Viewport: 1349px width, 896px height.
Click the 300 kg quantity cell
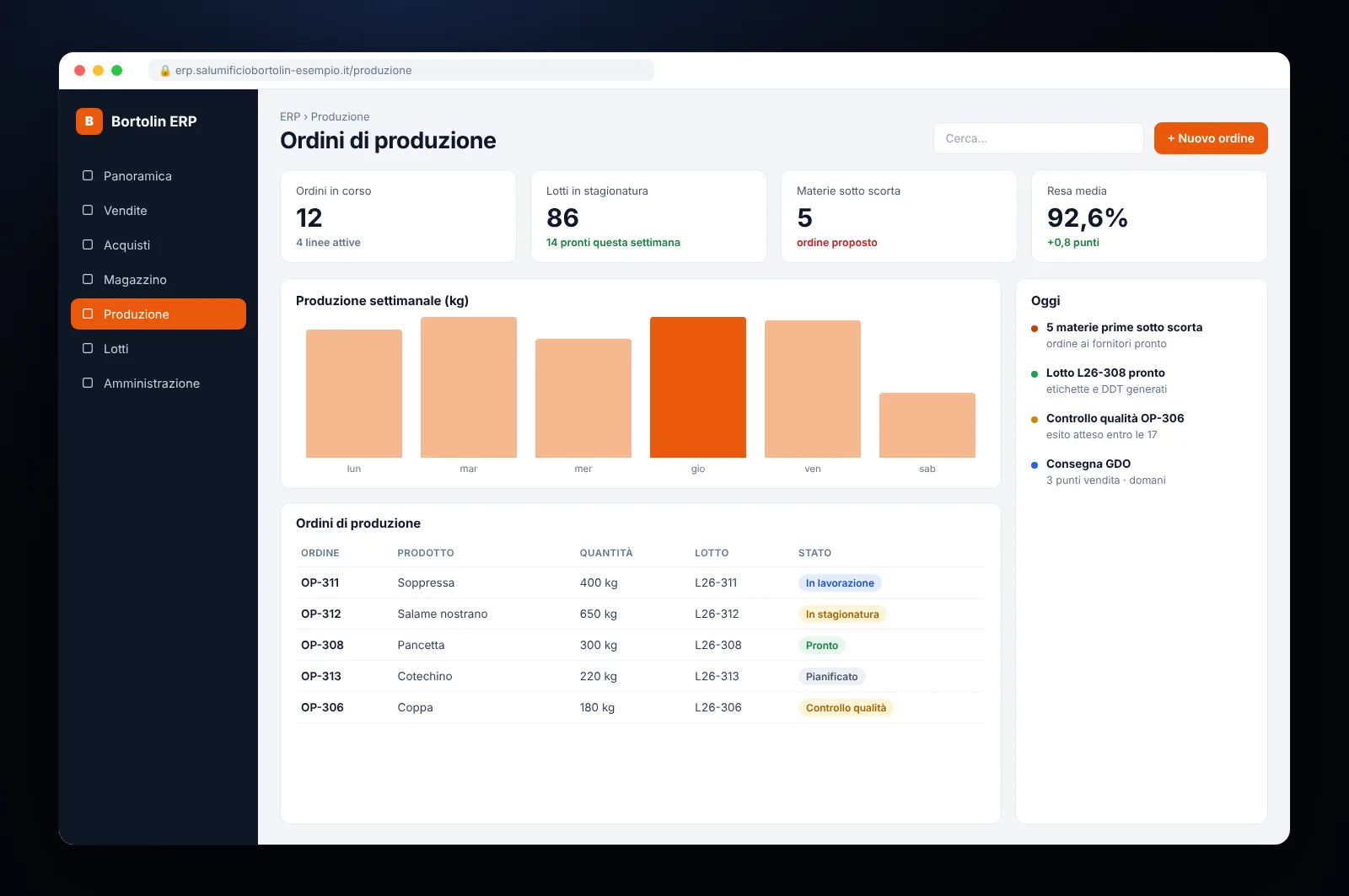tap(599, 646)
